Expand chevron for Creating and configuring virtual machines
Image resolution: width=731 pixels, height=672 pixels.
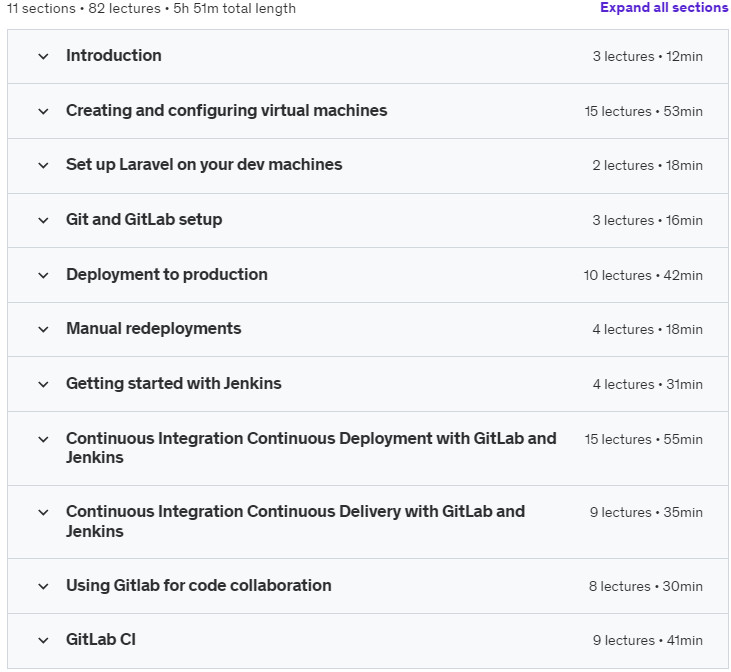[x=43, y=111]
